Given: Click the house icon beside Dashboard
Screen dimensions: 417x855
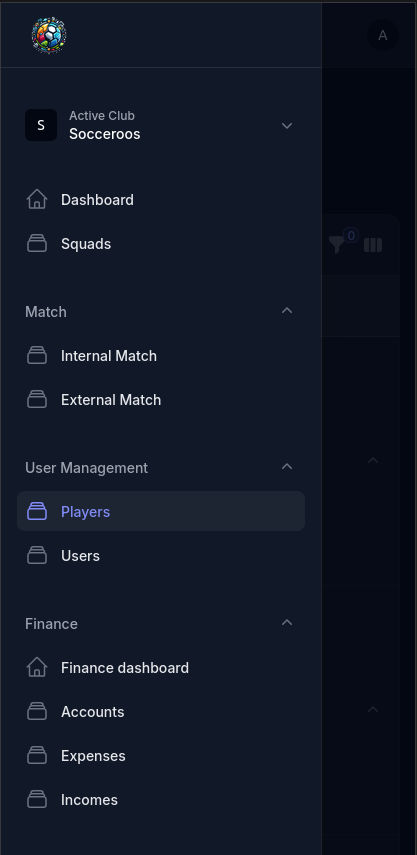Looking at the screenshot, I should [37, 200].
